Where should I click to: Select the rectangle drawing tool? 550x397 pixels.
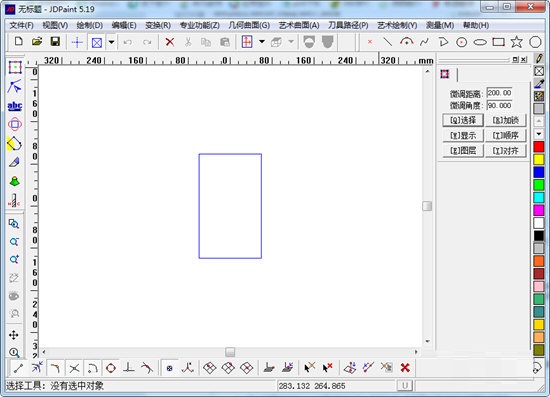[498, 42]
